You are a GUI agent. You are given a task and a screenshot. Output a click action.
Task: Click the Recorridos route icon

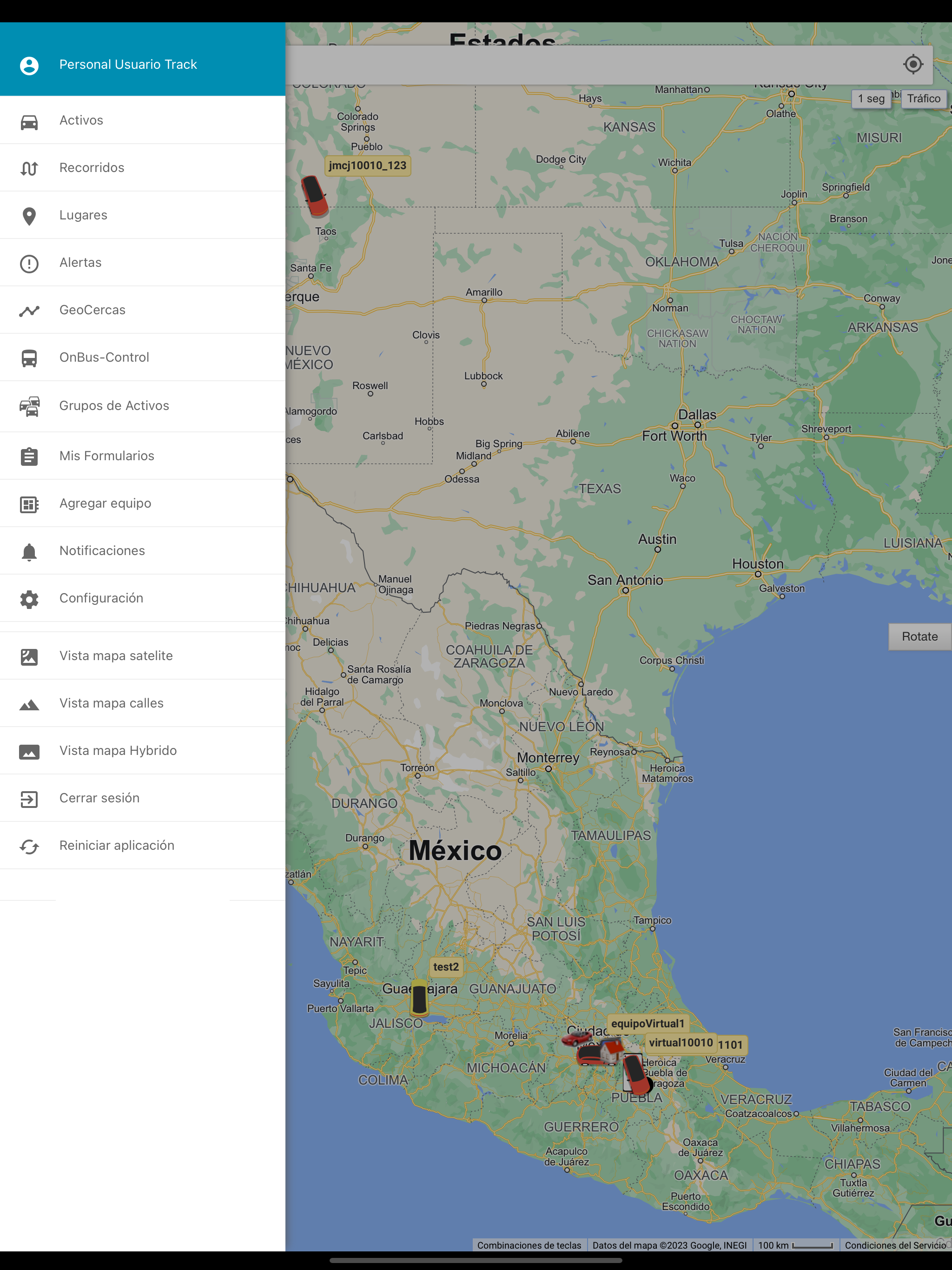tap(29, 168)
